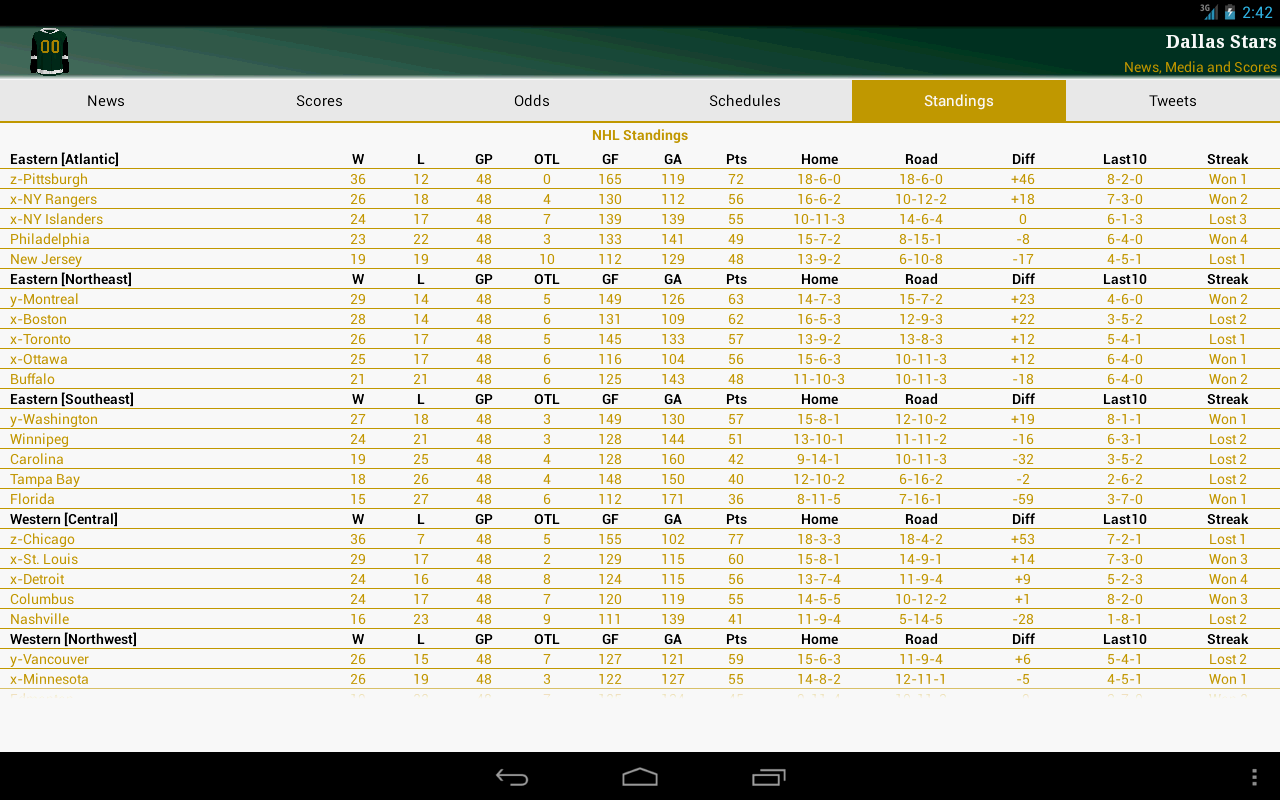Tap the Dallas Stars jersey icon

coord(49,51)
